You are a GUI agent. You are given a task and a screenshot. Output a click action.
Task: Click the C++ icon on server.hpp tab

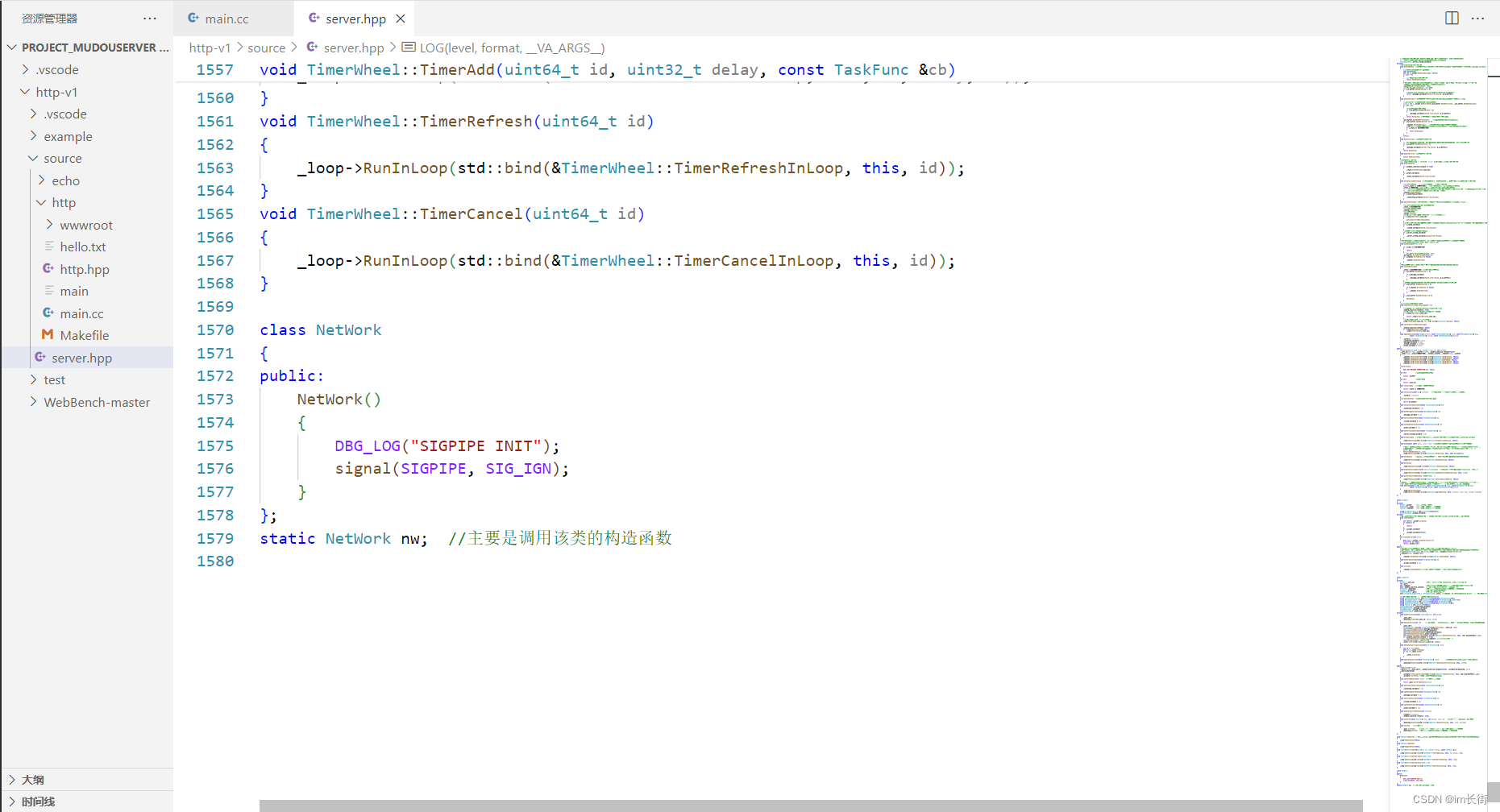pos(314,18)
